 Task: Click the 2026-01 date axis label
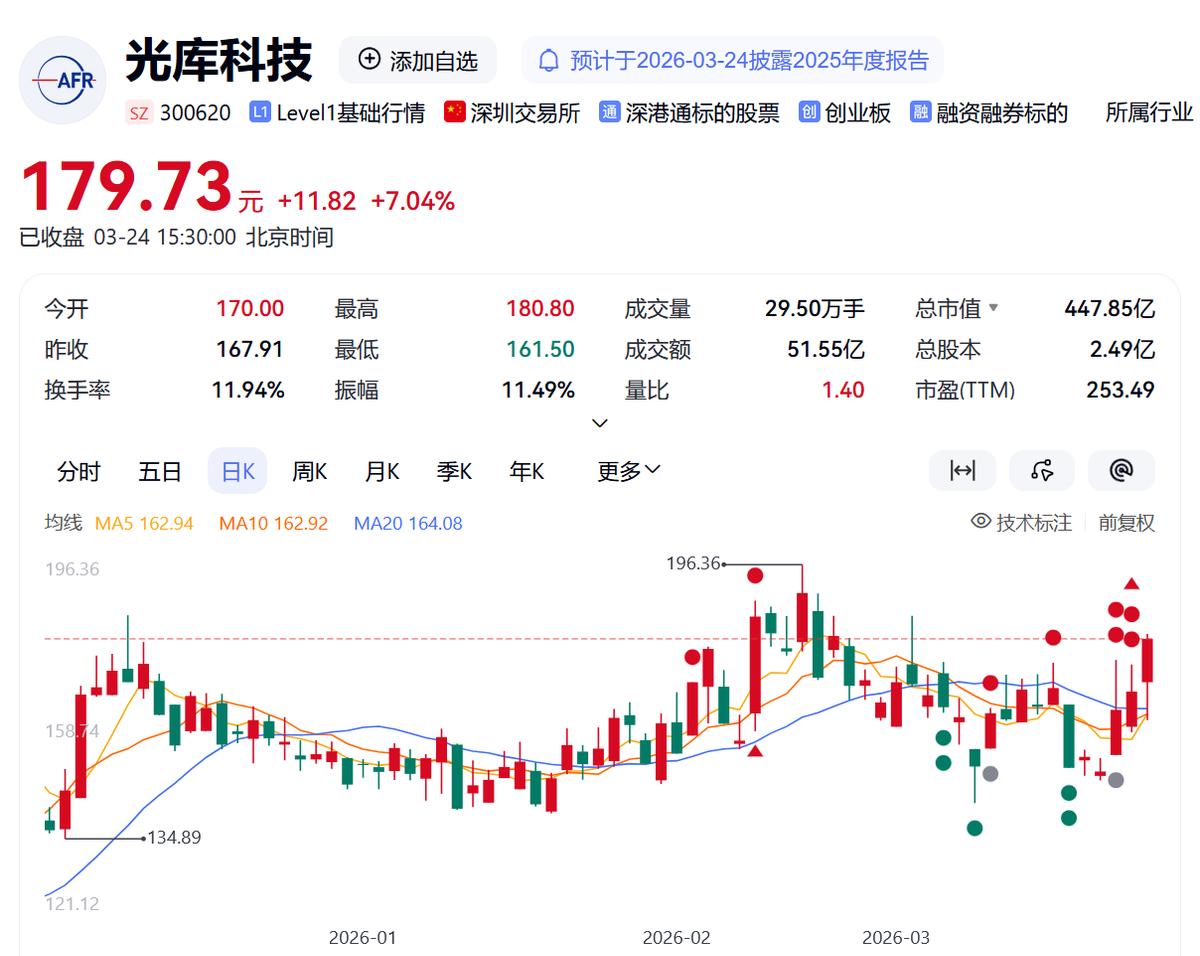(363, 938)
